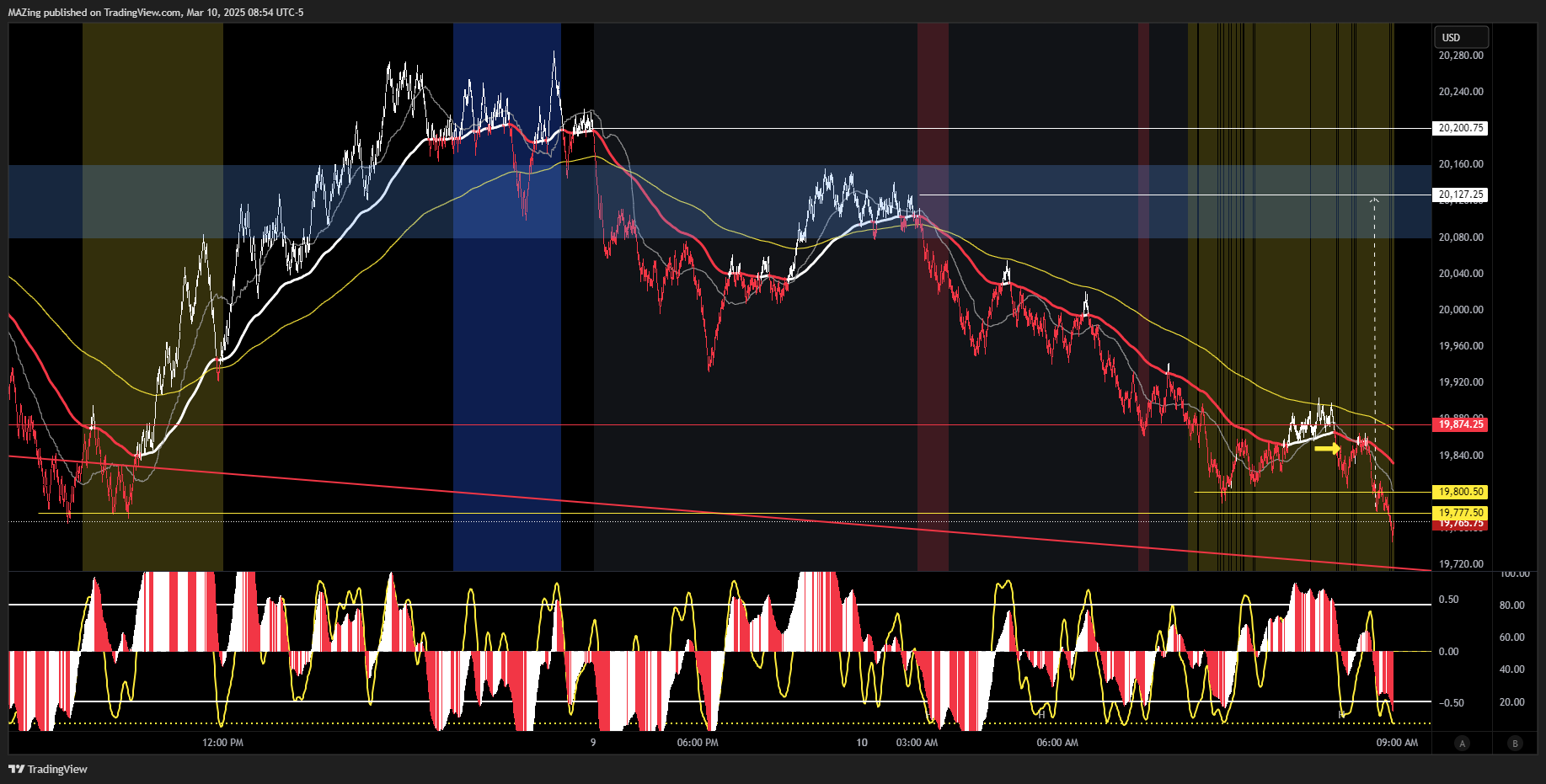
Task: Click the TradingView logo
Action: click(48, 769)
